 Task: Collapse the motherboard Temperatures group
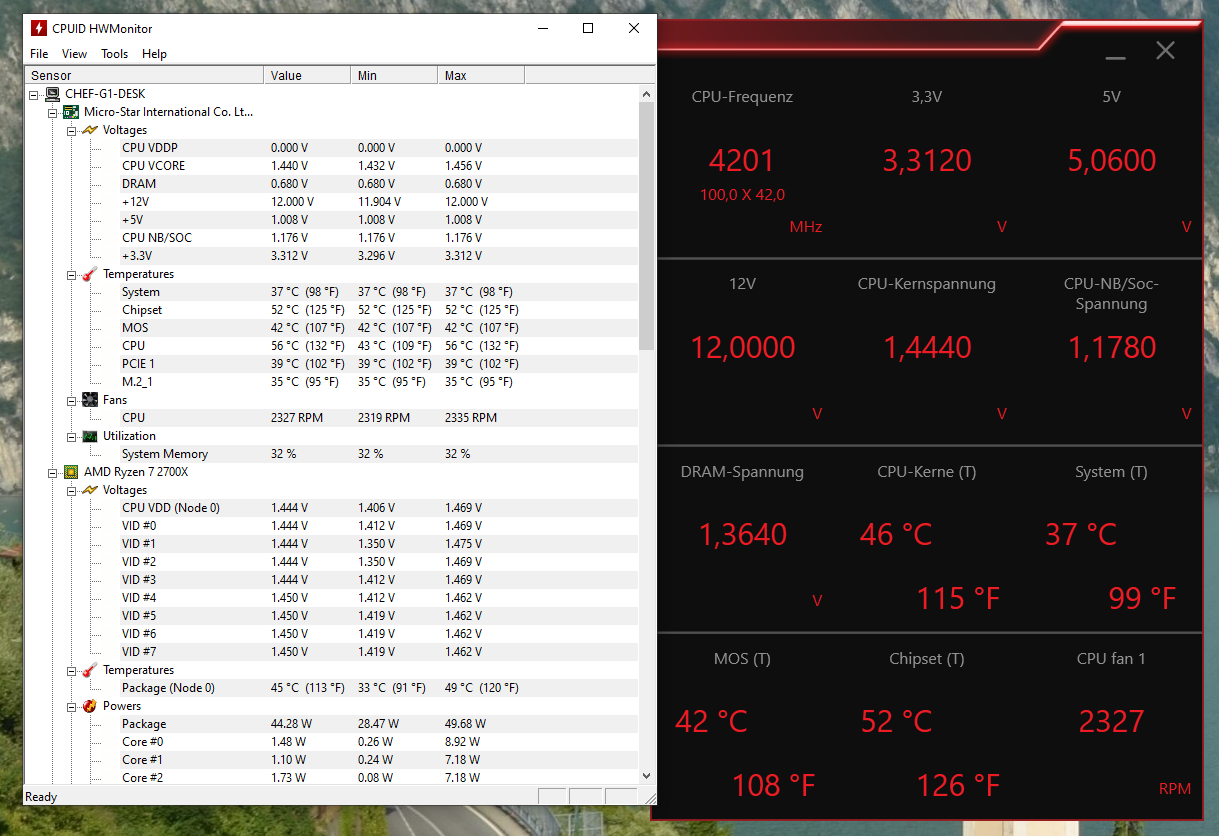click(x=70, y=274)
